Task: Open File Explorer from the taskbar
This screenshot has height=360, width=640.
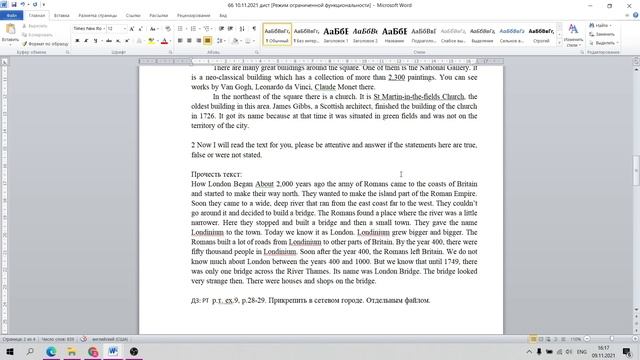Action: click(72, 351)
